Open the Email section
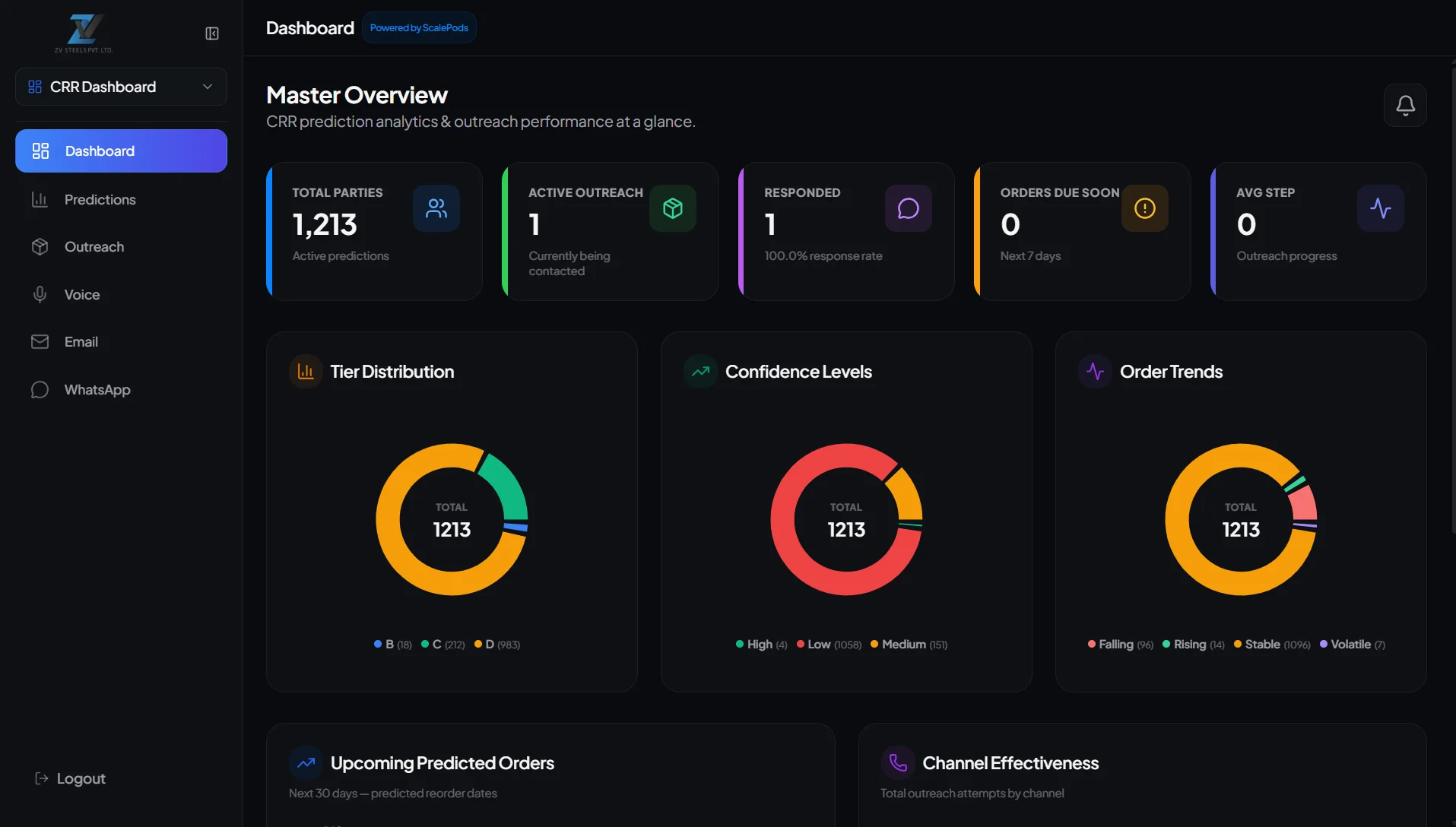 [121, 341]
